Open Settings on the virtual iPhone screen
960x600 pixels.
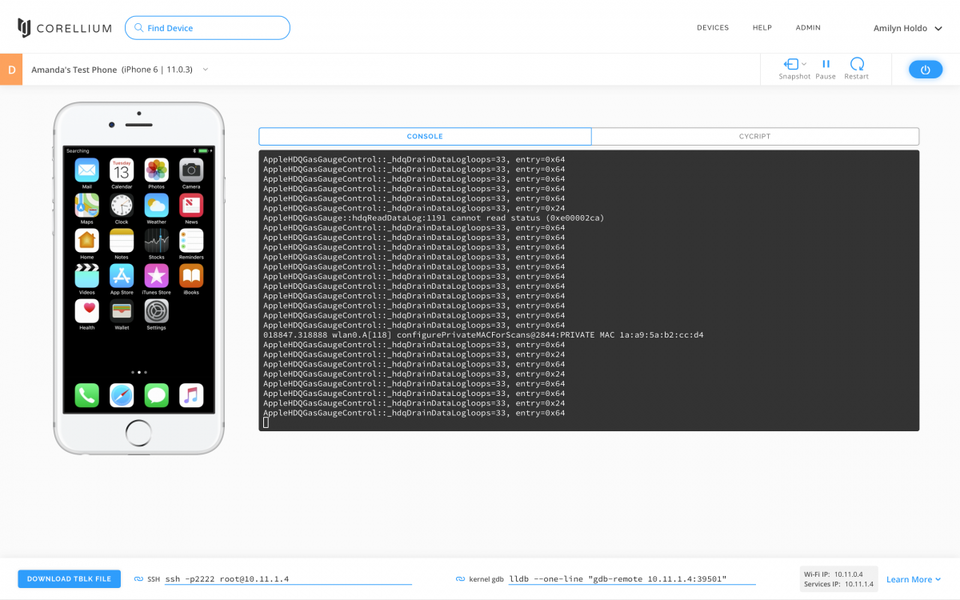(156, 310)
